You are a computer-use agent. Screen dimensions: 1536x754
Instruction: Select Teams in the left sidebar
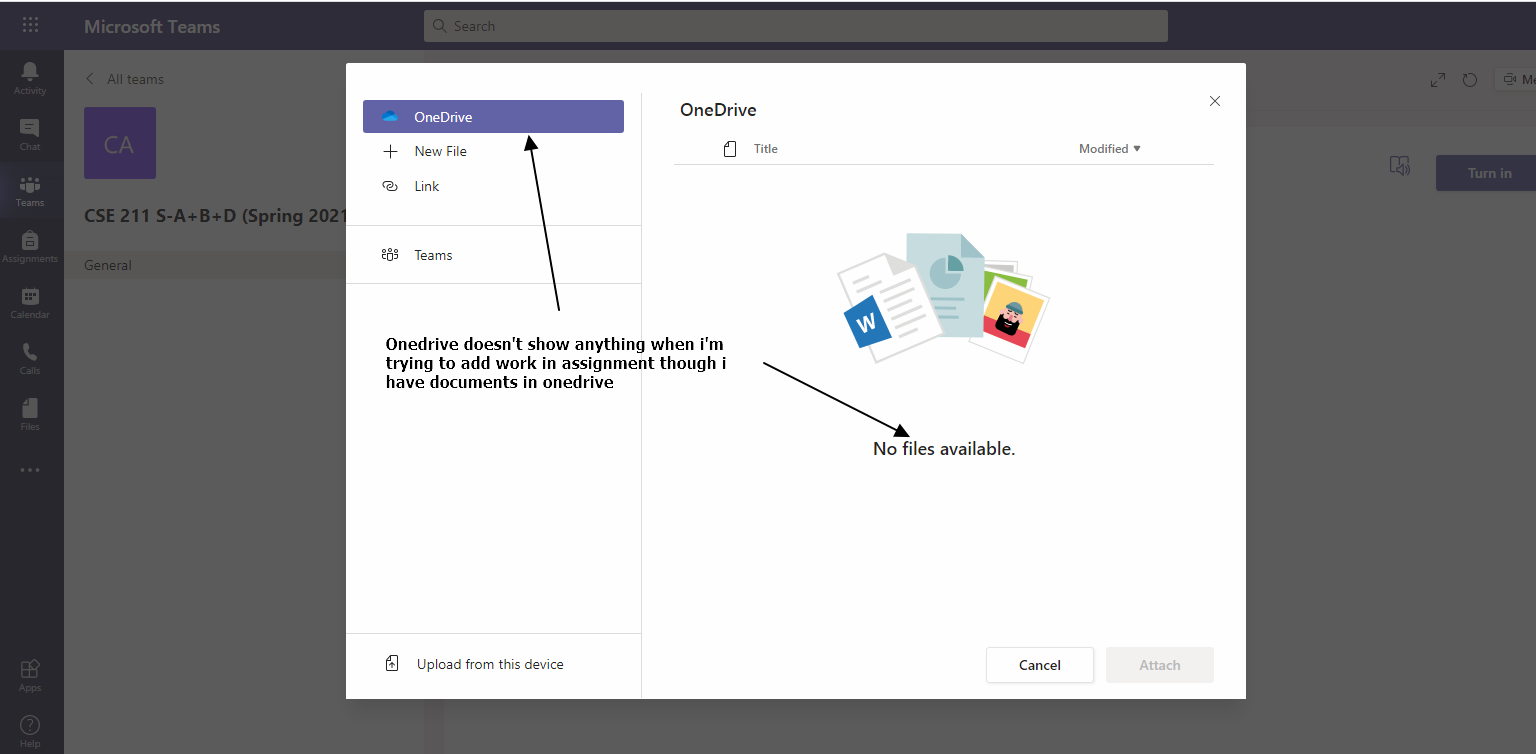(30, 191)
